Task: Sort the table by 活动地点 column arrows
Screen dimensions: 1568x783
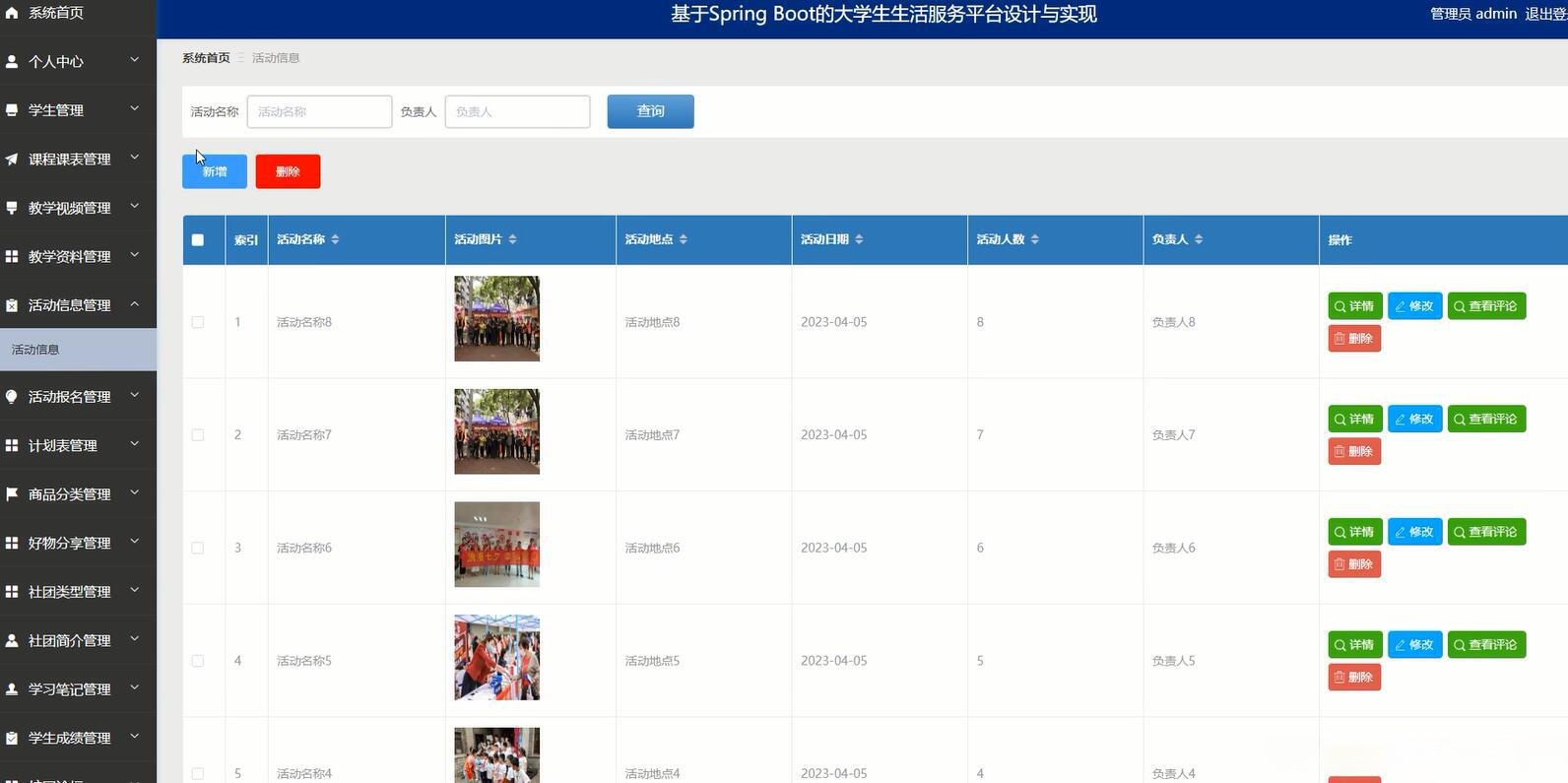Action: click(684, 239)
